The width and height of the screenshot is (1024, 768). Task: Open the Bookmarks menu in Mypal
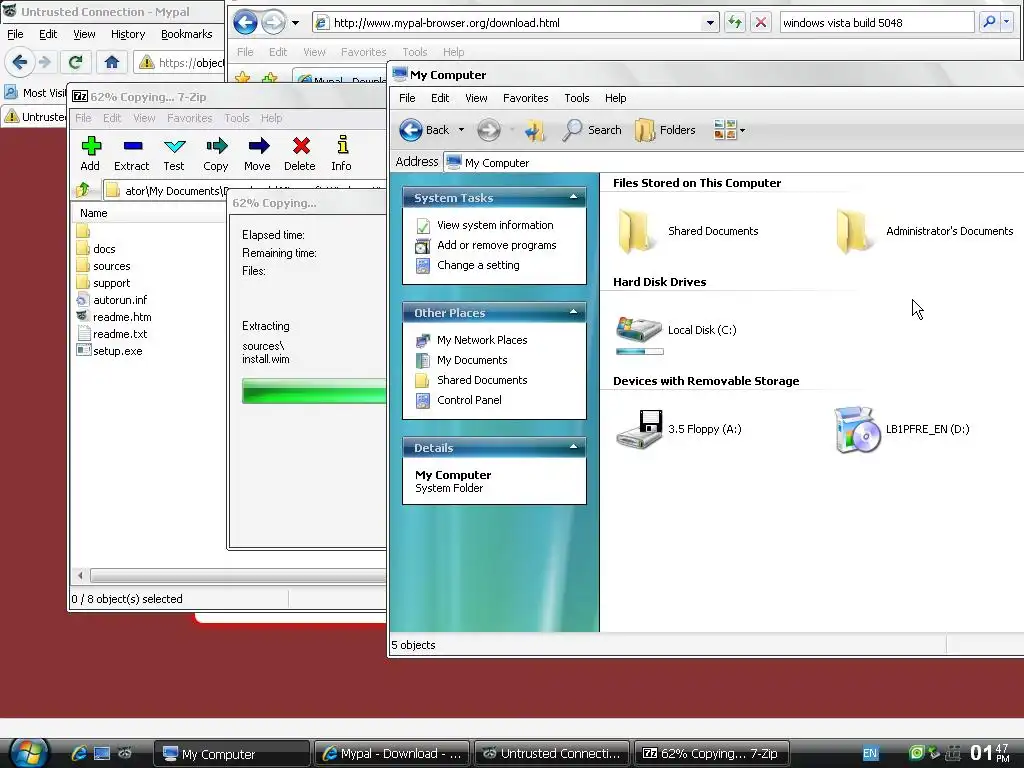tap(187, 34)
